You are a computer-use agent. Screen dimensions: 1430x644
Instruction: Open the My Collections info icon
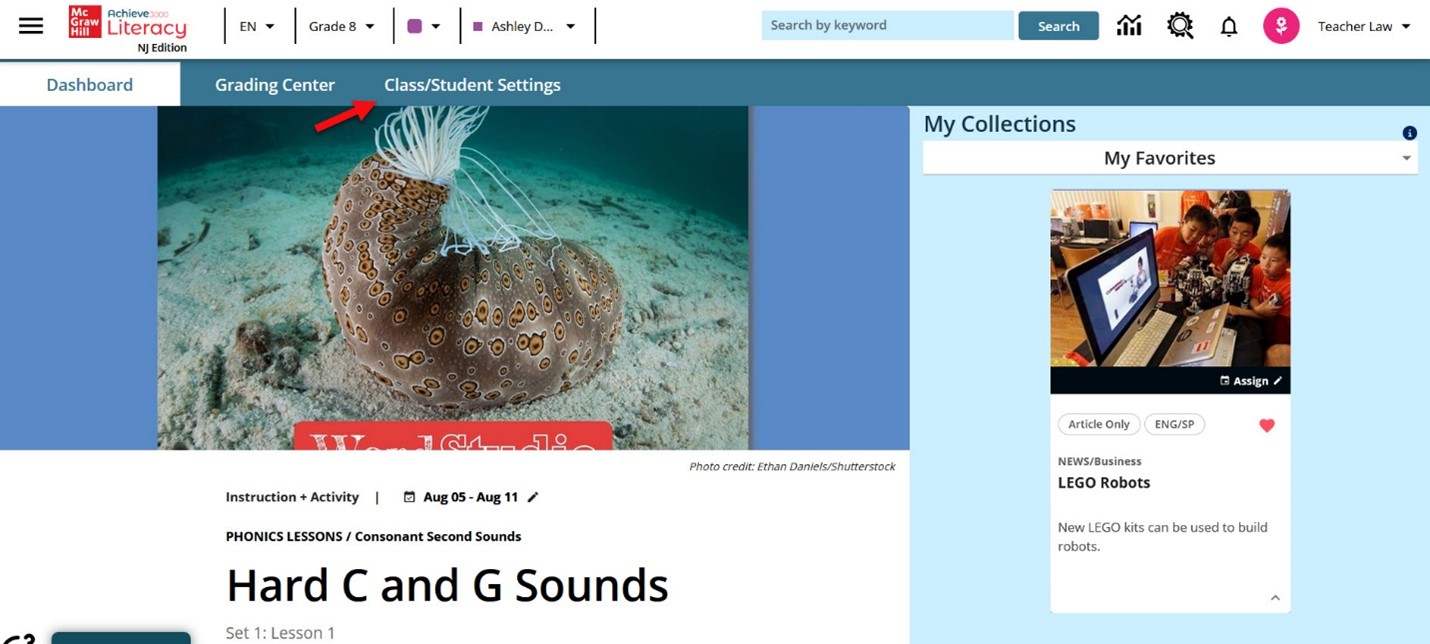coord(1409,132)
